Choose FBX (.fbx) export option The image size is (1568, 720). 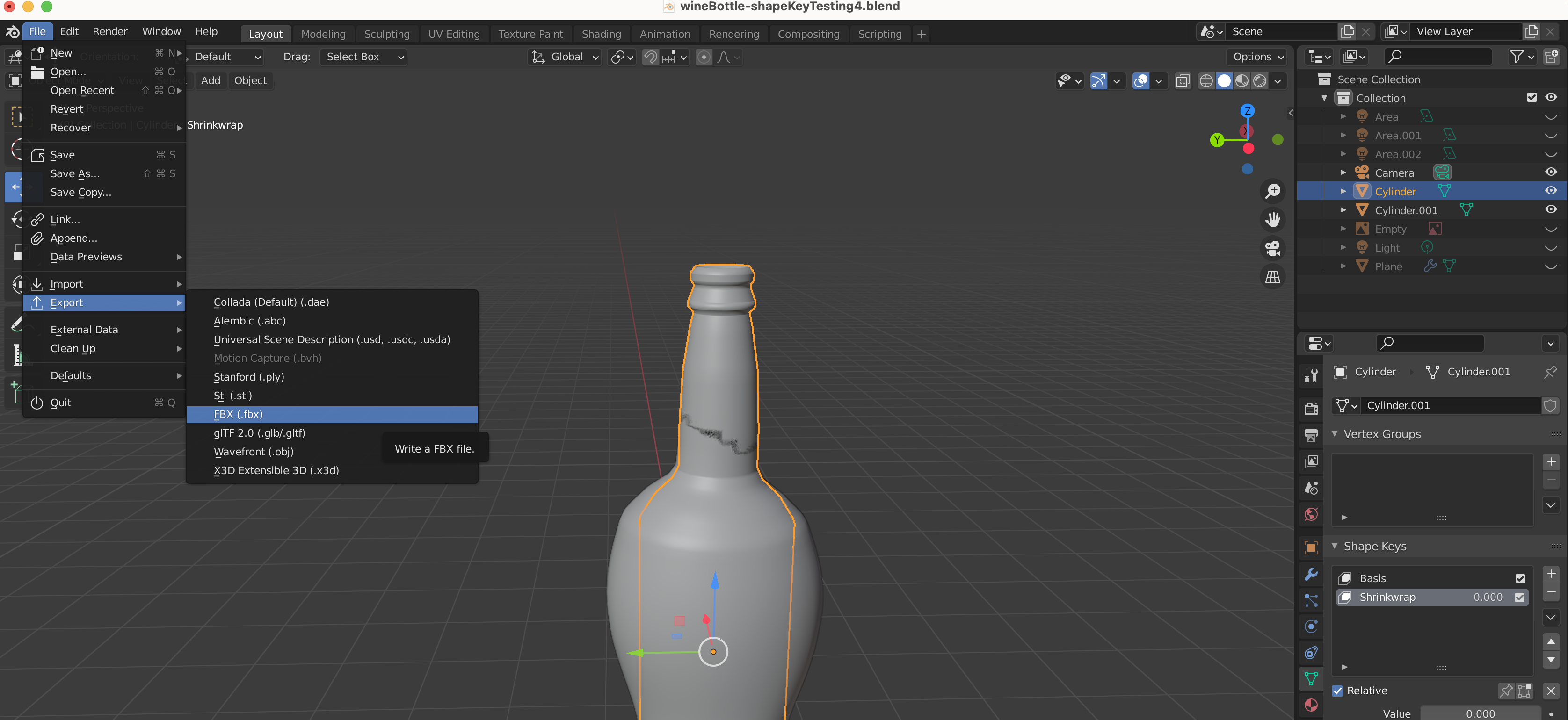(238, 415)
